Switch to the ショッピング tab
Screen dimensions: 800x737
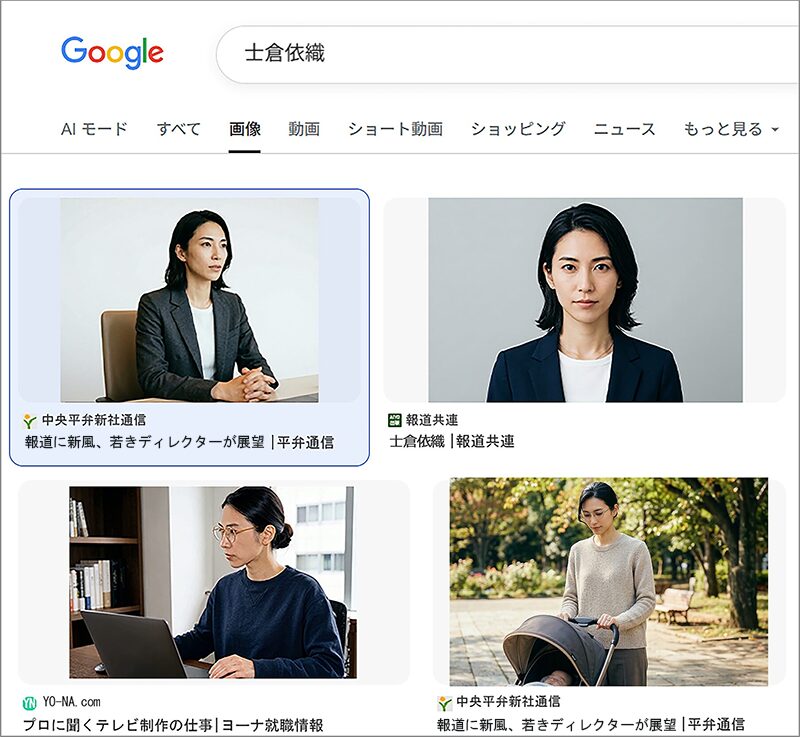(x=518, y=129)
